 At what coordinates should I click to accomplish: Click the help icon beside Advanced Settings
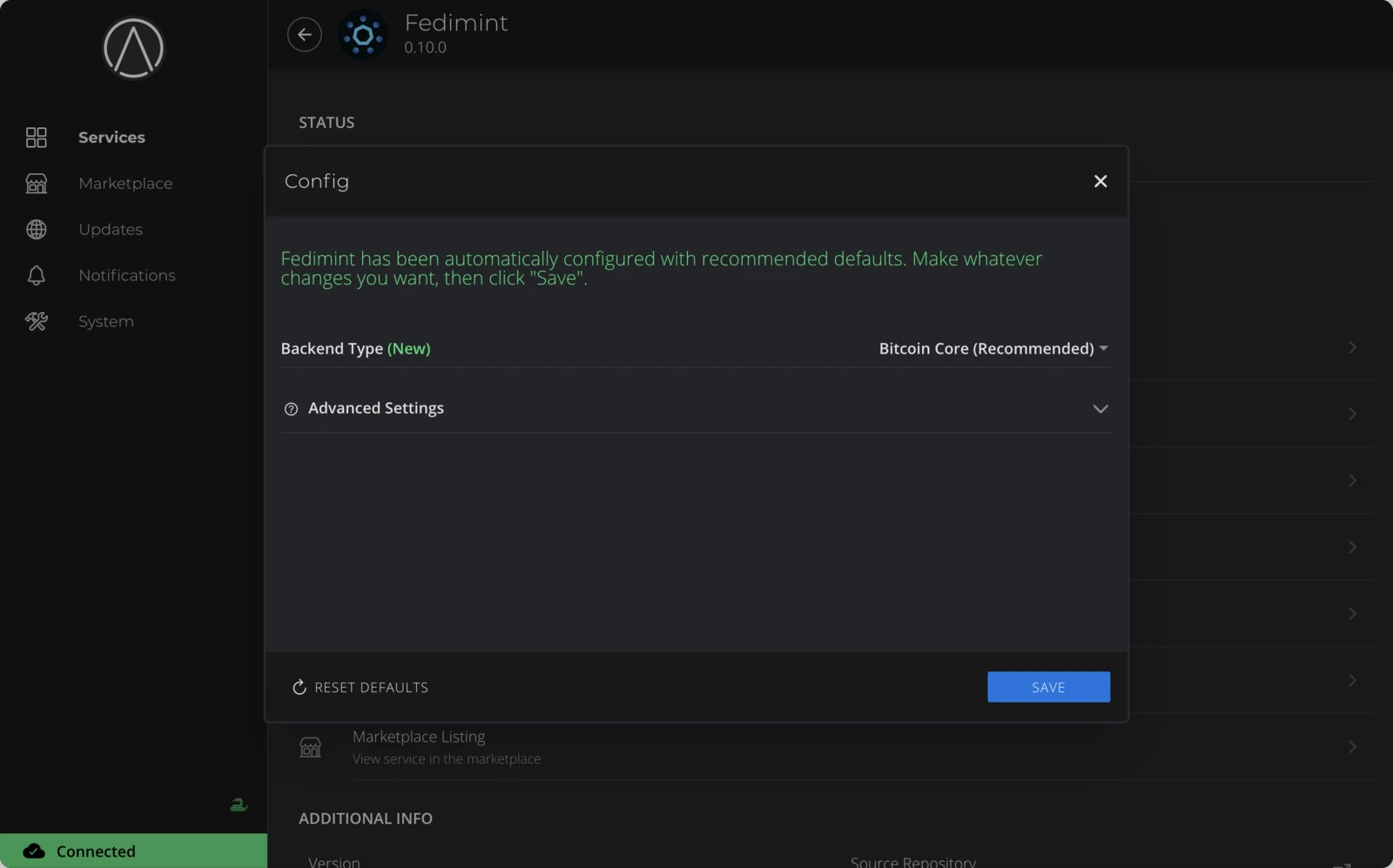click(291, 408)
